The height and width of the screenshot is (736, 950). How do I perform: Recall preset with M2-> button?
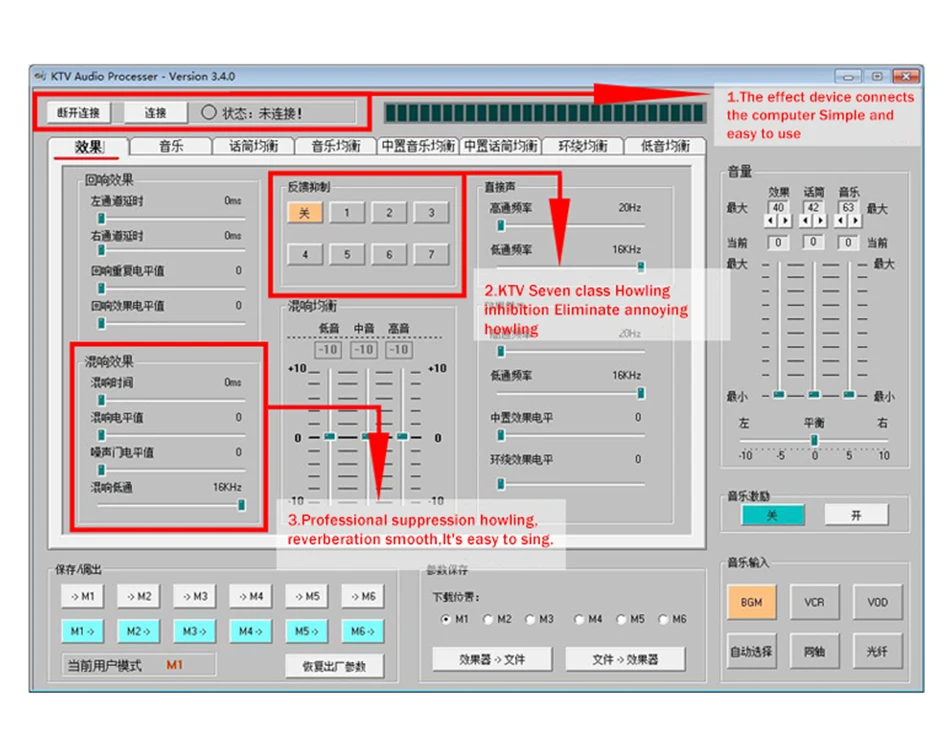pyautogui.click(x=138, y=631)
